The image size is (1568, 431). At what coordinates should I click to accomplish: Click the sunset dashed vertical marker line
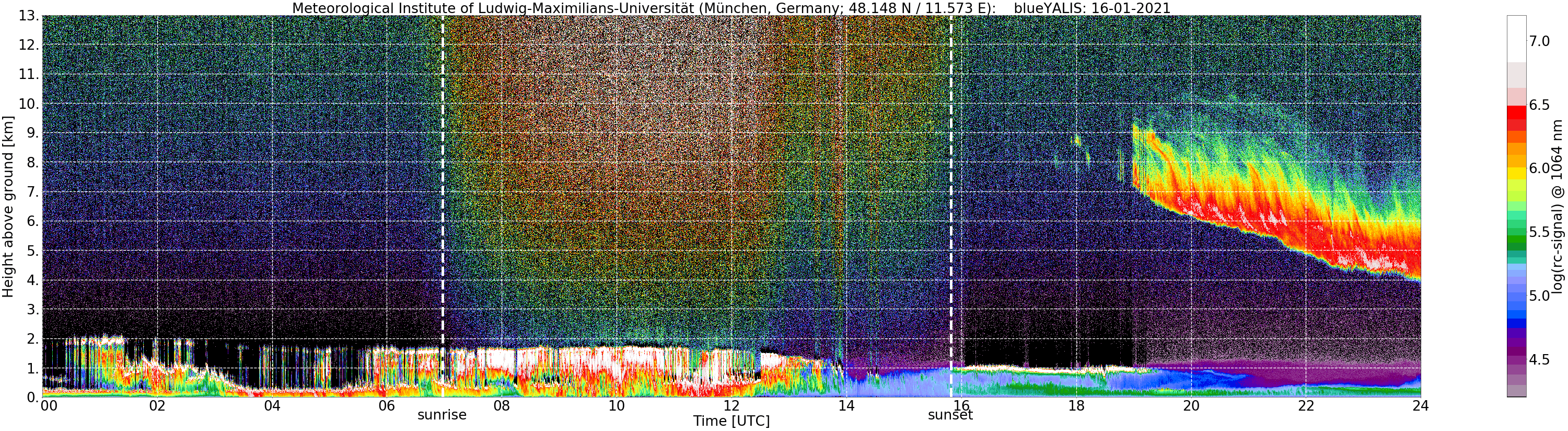pos(951,206)
